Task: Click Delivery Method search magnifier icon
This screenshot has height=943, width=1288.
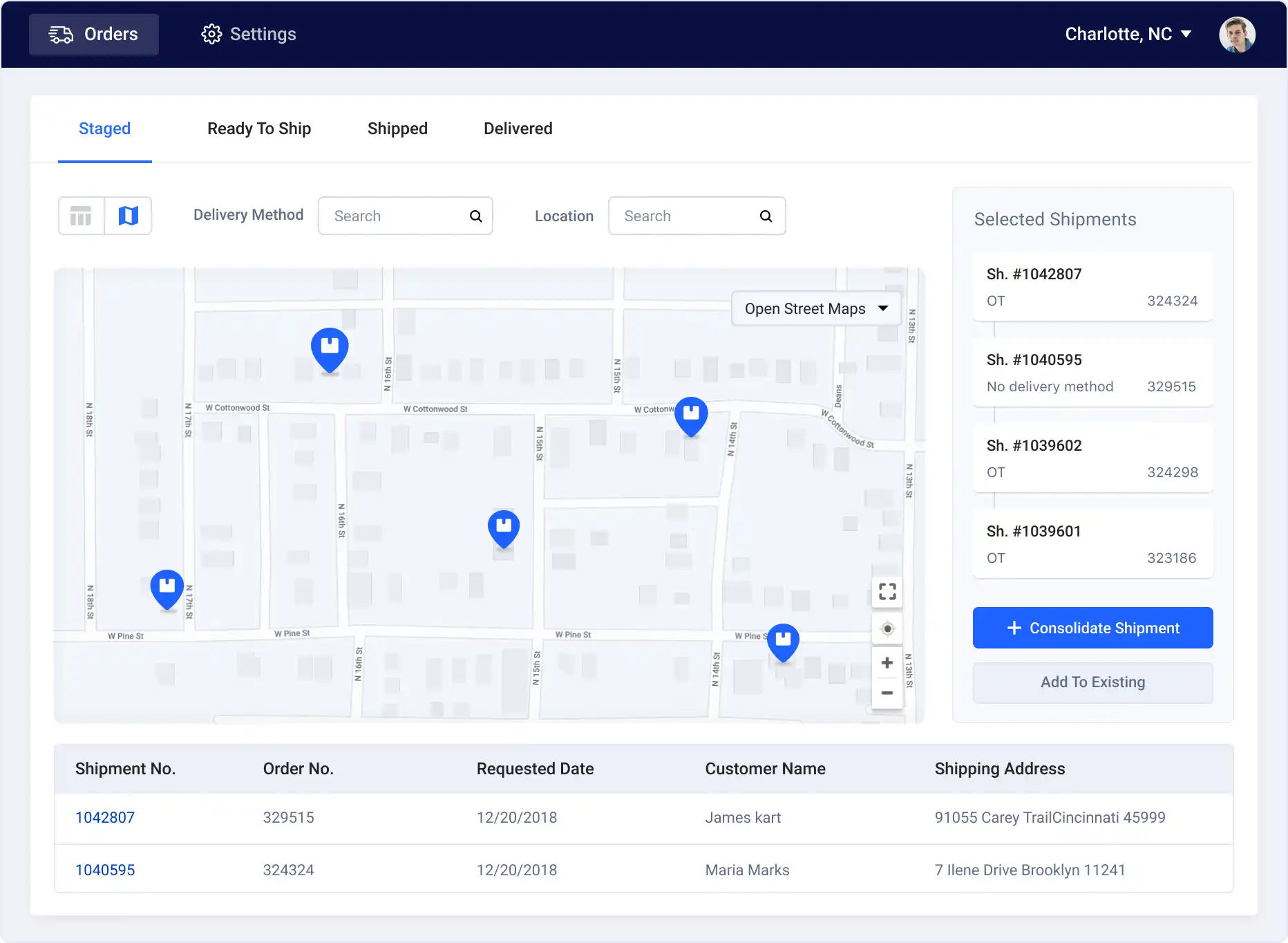Action: click(x=475, y=216)
